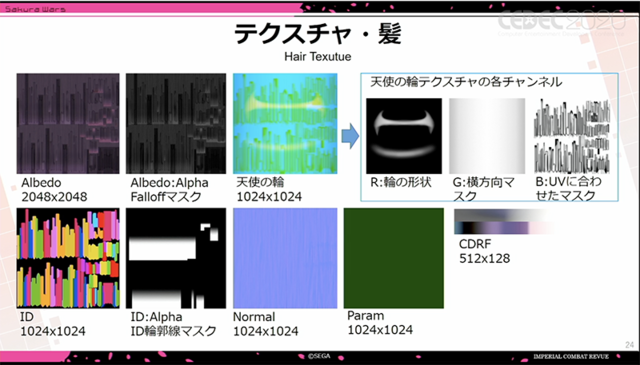The width and height of the screenshot is (640, 365).
Task: Click the G channel horizontal gradient mask
Action: pos(487,136)
